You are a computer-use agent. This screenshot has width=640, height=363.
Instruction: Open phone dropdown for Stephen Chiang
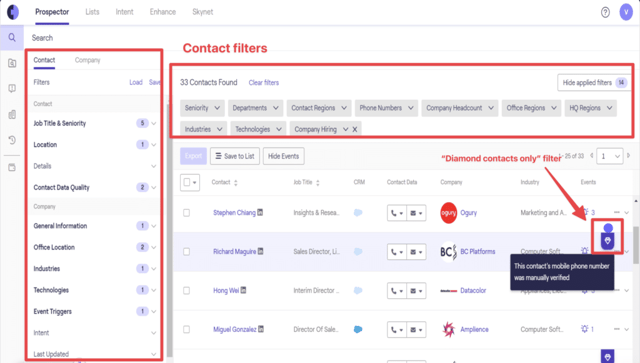397,213
